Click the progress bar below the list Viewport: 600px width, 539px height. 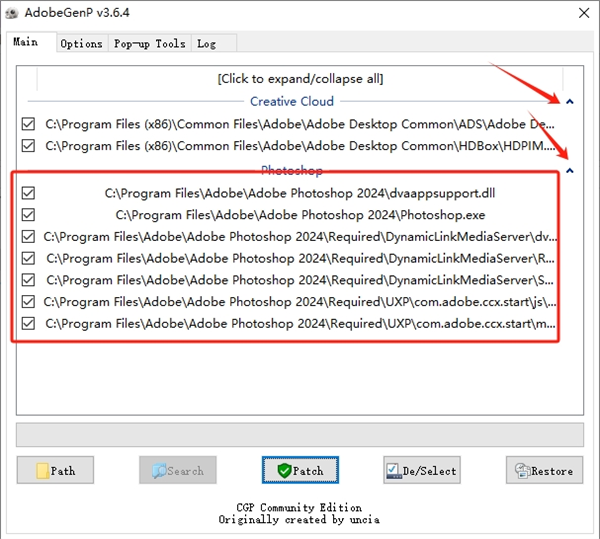coord(300,435)
